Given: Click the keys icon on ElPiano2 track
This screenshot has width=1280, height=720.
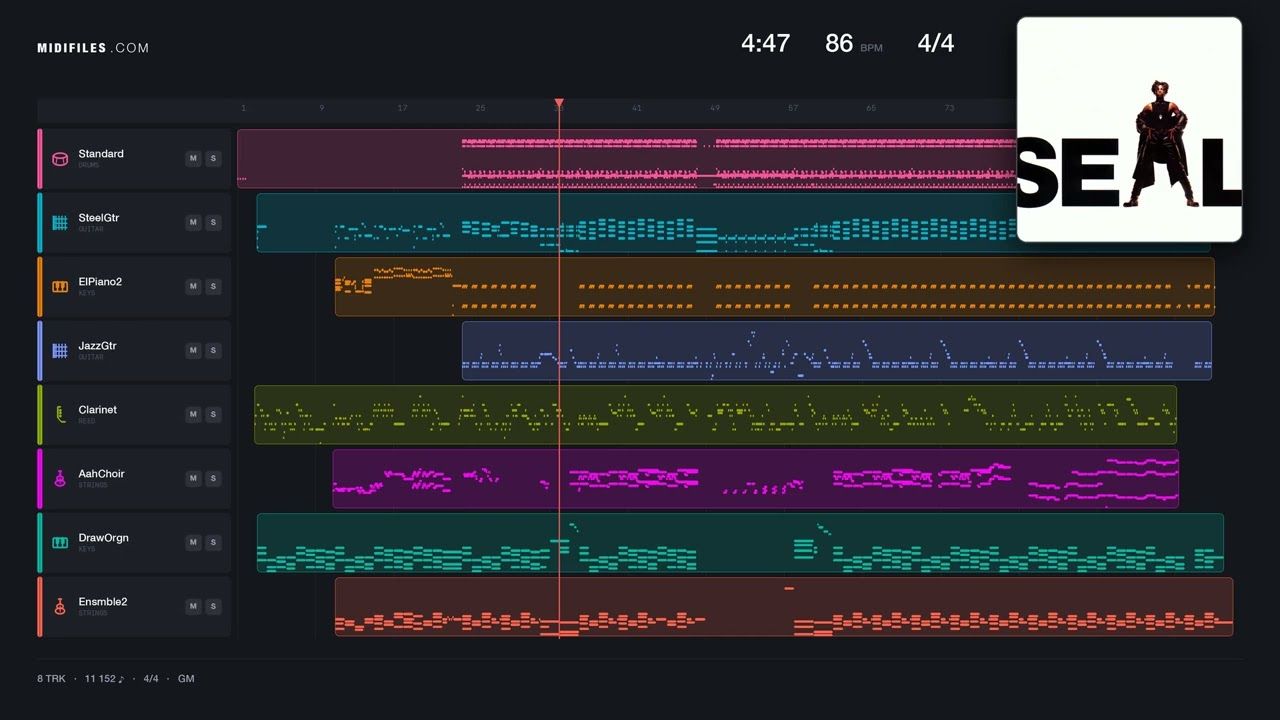Looking at the screenshot, I should [x=60, y=286].
